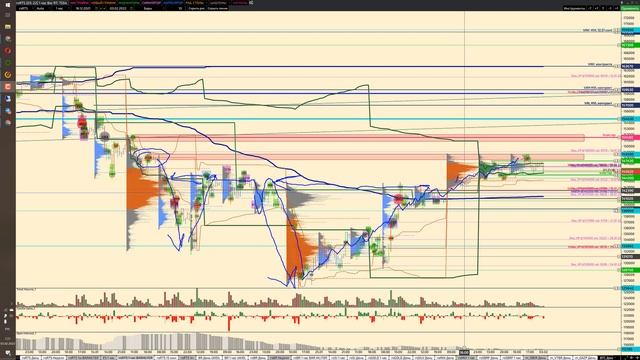Screen dimensions: 640x360
Task: Select the first bottom tab mRTS День
Action: [30, 358]
